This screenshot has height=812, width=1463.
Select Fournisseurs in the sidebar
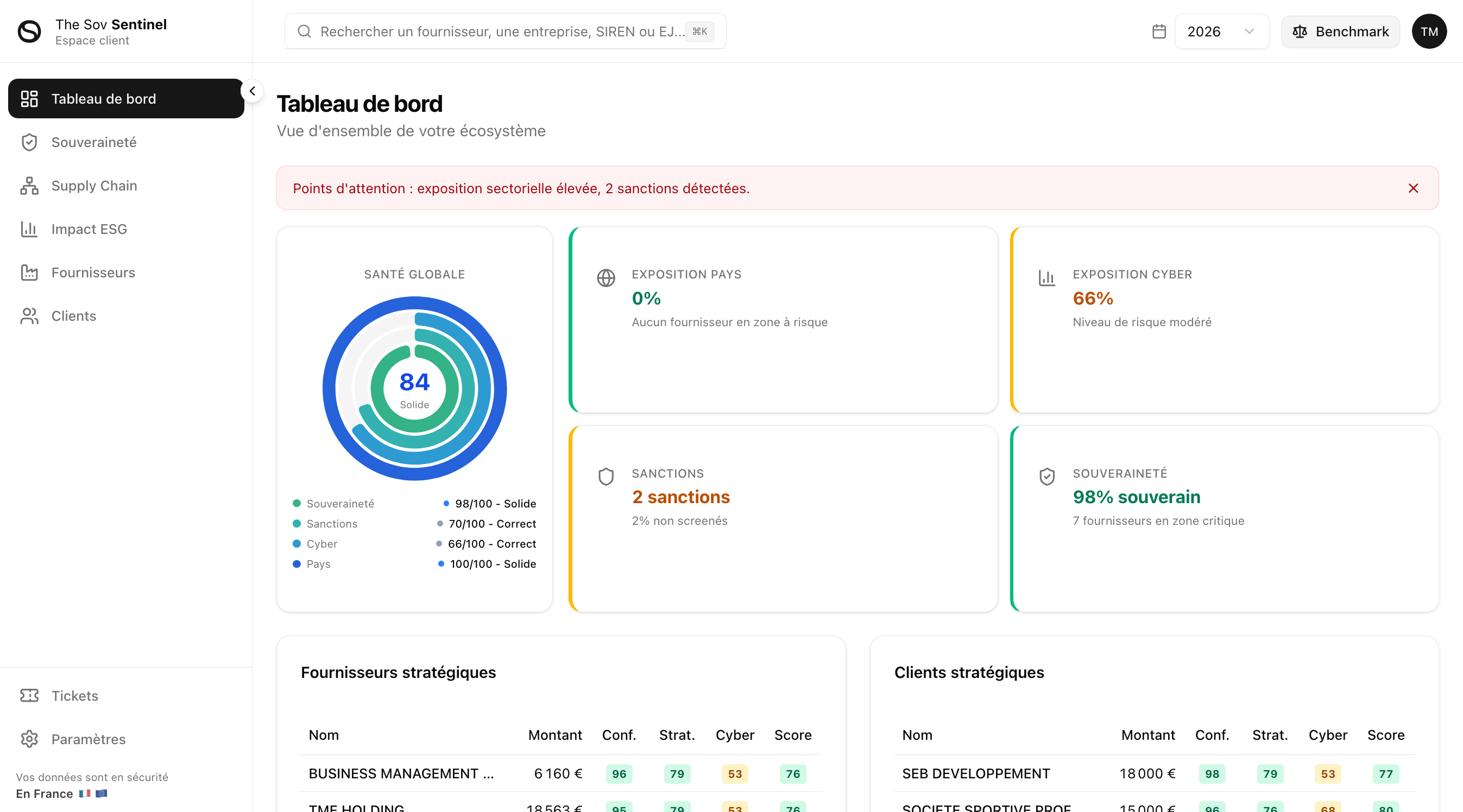click(x=126, y=272)
